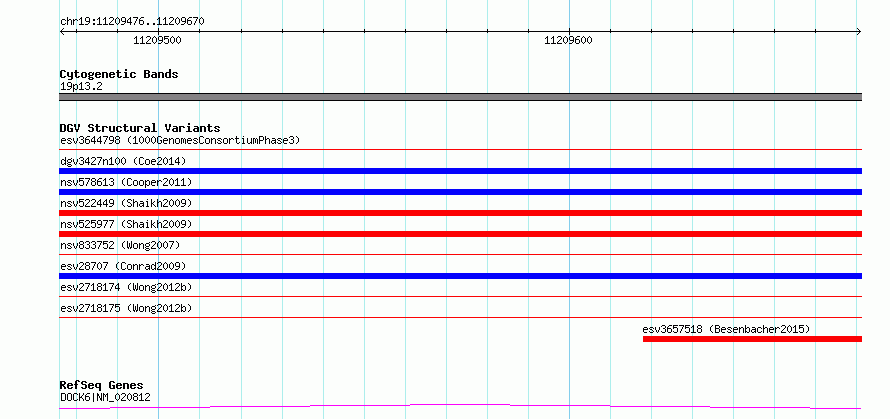Screen dimensions: 890x419
Task: Open variant esv3657518 (Besenbacher2015) label
Action: pyautogui.click(x=726, y=329)
